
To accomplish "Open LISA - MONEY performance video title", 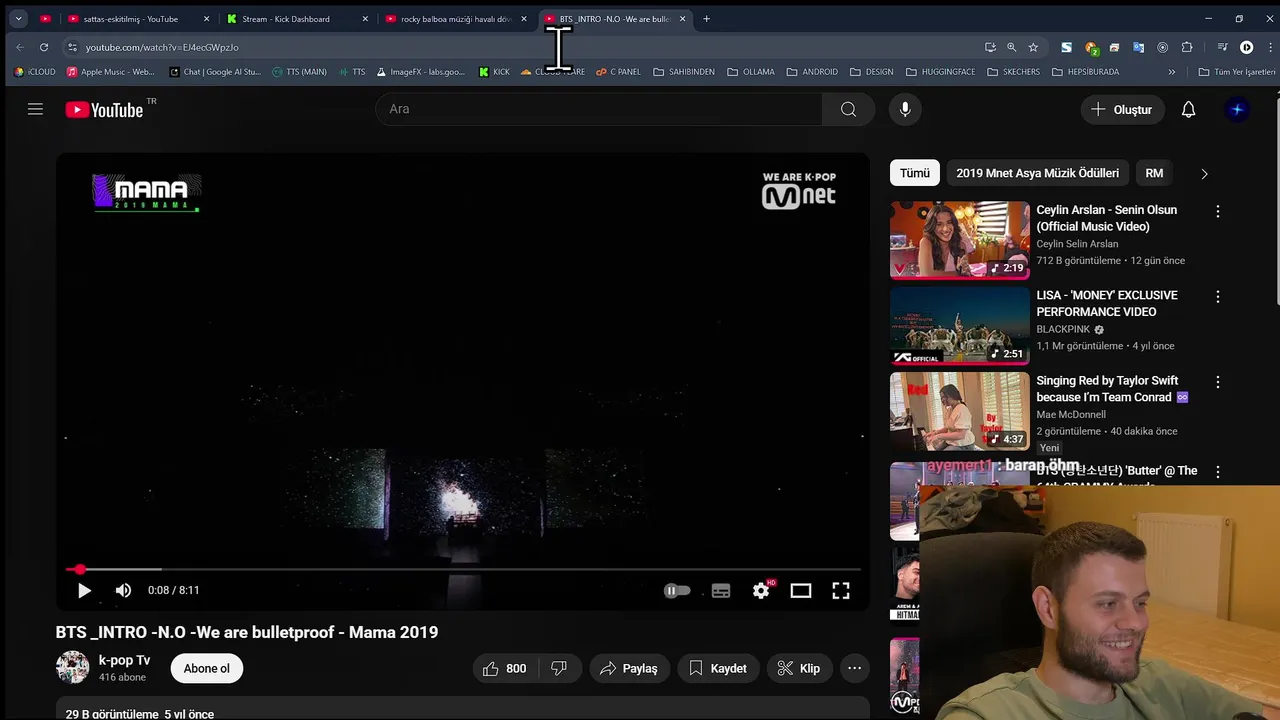I will coord(1106,303).
